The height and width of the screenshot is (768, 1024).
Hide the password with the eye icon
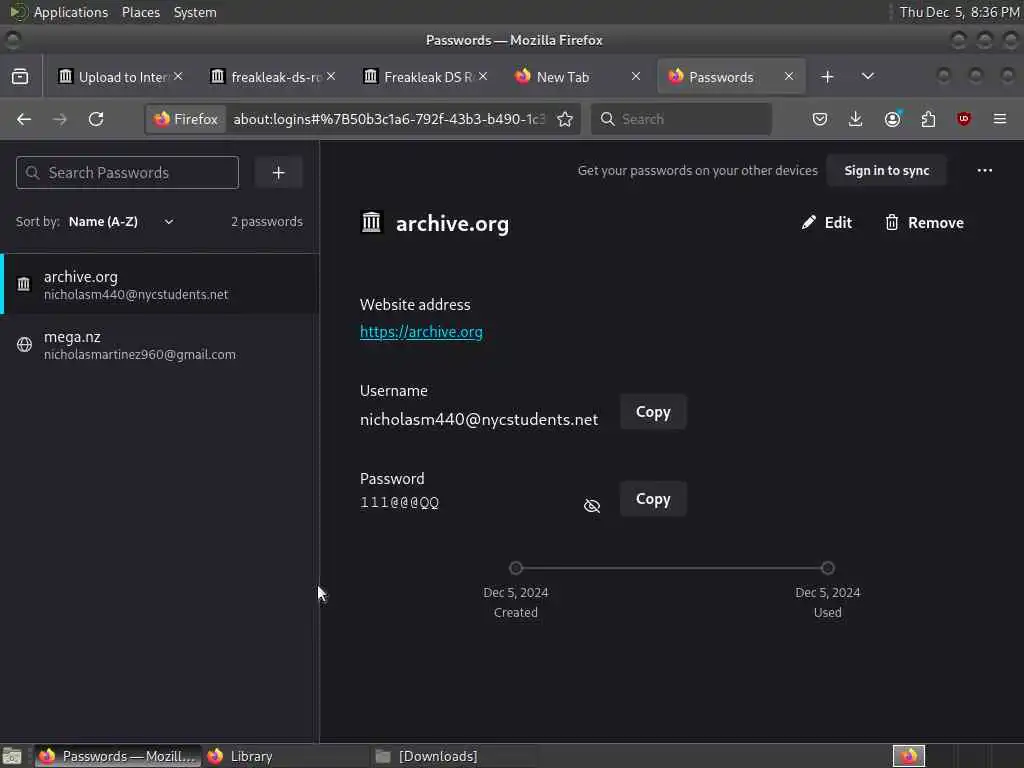click(x=592, y=505)
